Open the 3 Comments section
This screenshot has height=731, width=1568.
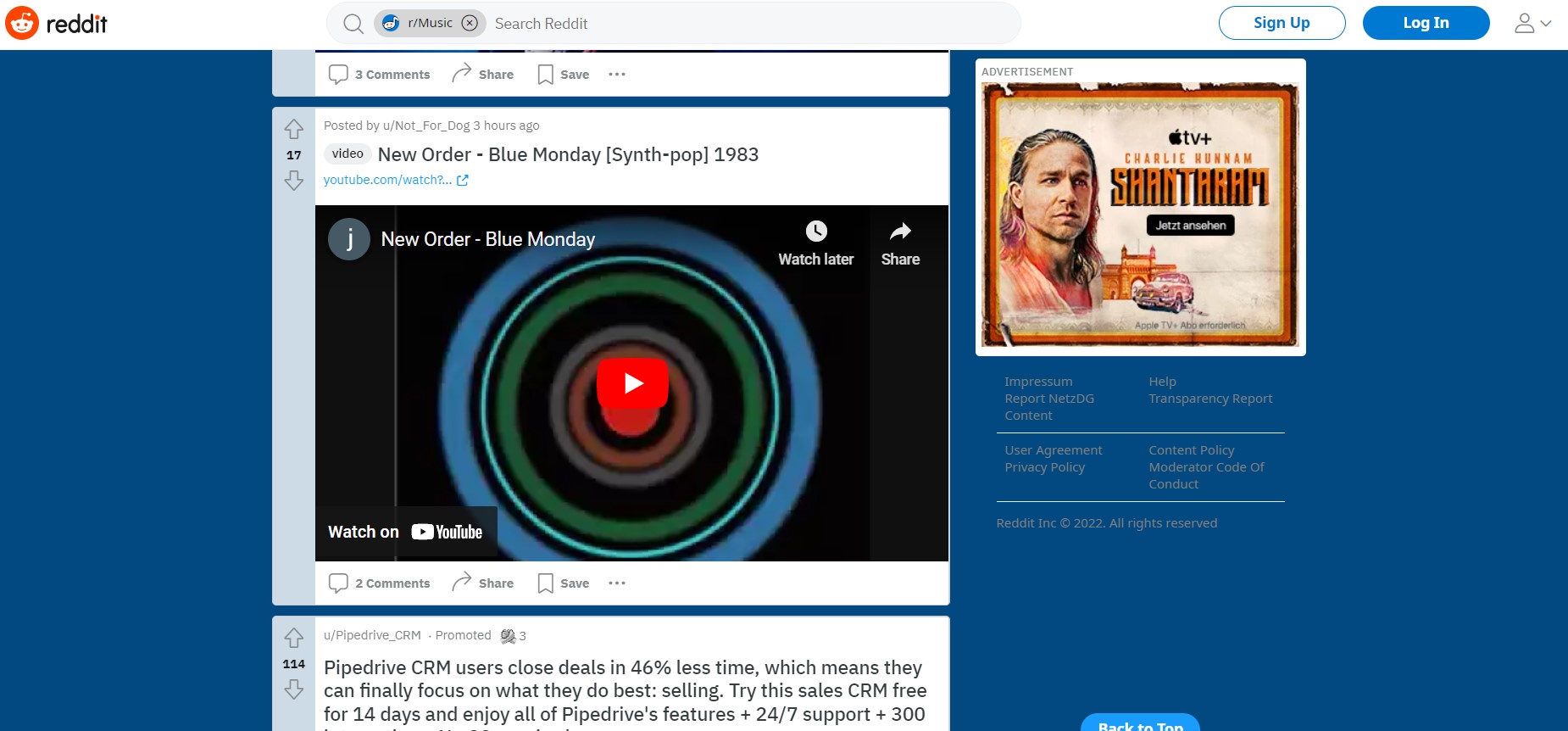click(380, 75)
